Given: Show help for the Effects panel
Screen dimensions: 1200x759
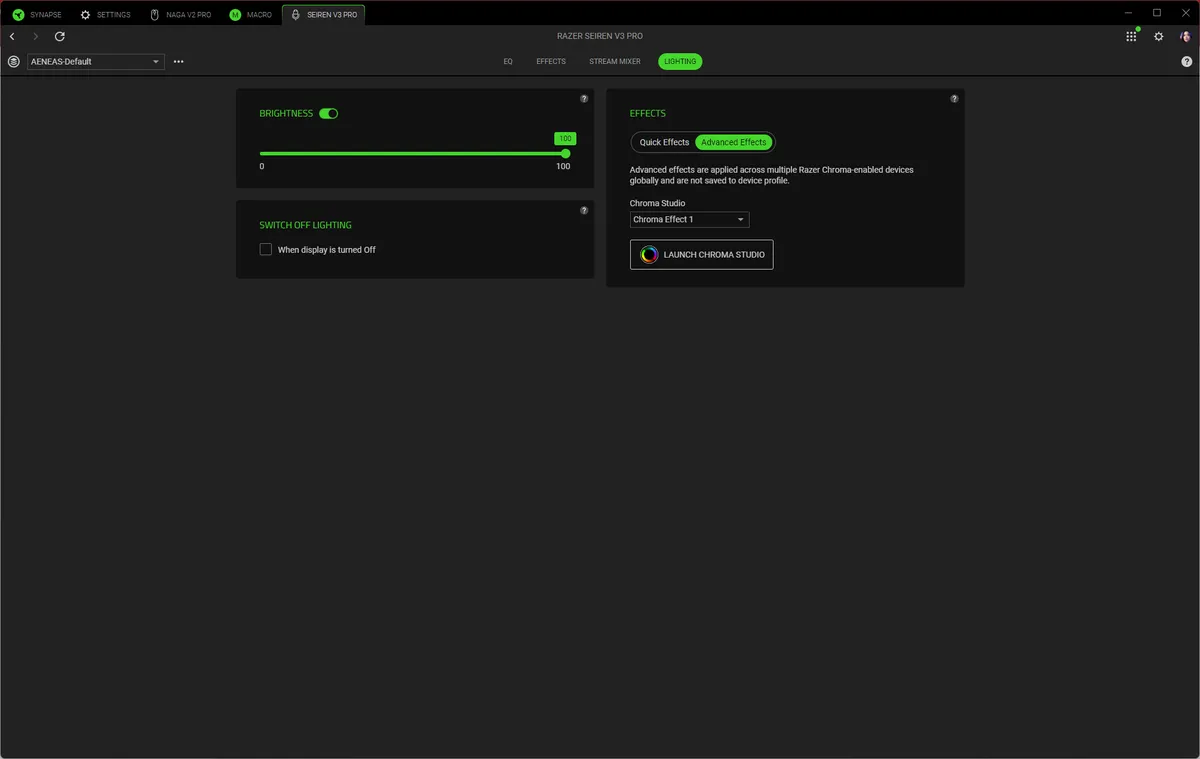Looking at the screenshot, I should (x=954, y=99).
